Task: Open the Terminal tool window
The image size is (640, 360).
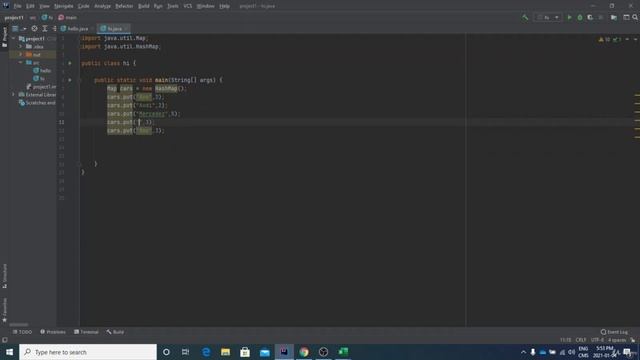Action: 86,332
